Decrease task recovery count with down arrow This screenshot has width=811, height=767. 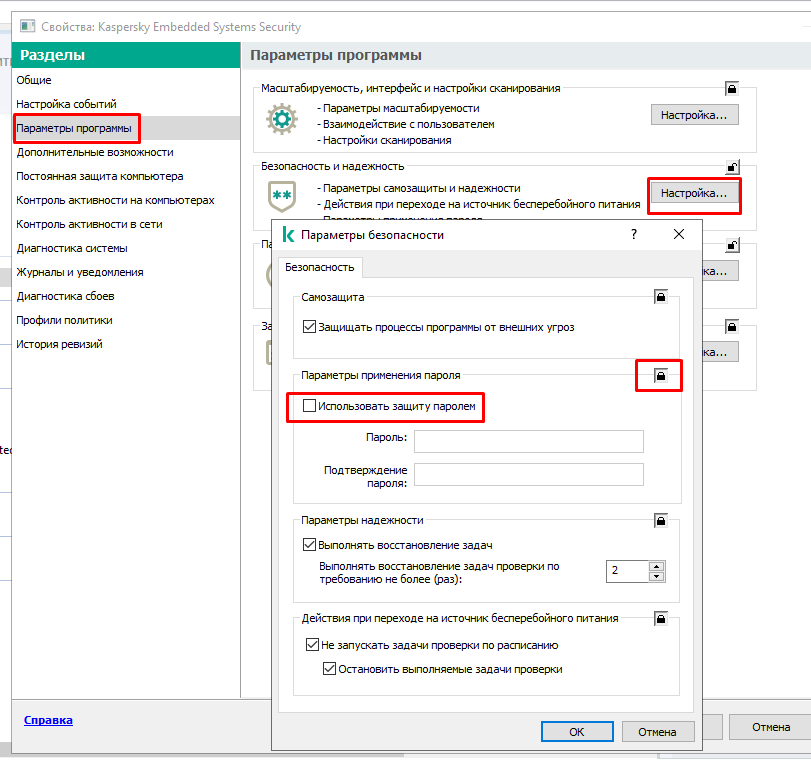(656, 577)
